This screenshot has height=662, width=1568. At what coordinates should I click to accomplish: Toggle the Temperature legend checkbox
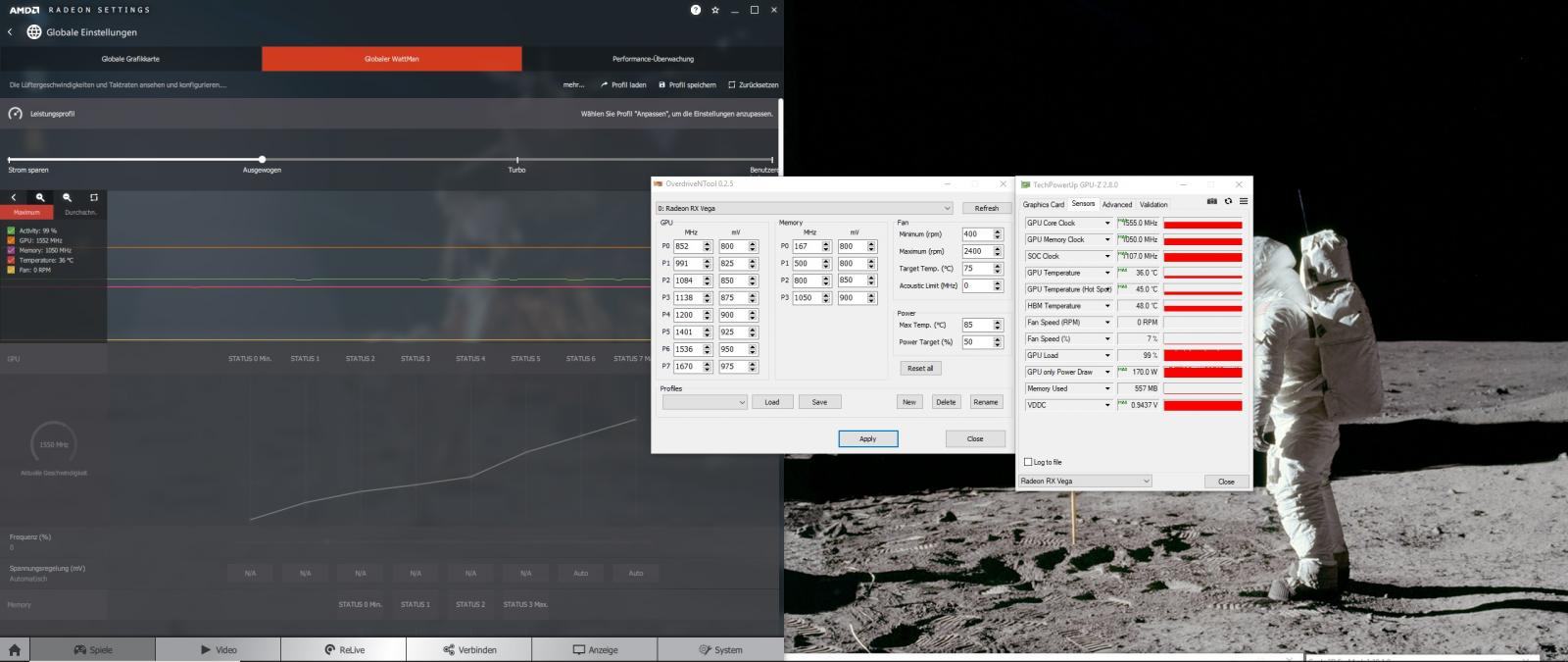[12, 260]
